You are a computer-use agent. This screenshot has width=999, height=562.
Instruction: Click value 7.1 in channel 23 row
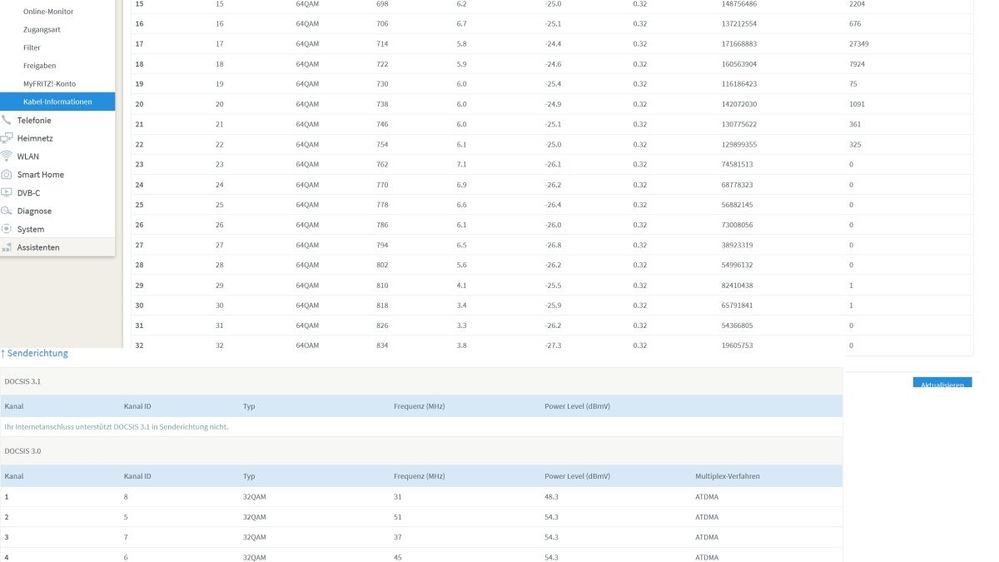click(x=461, y=164)
